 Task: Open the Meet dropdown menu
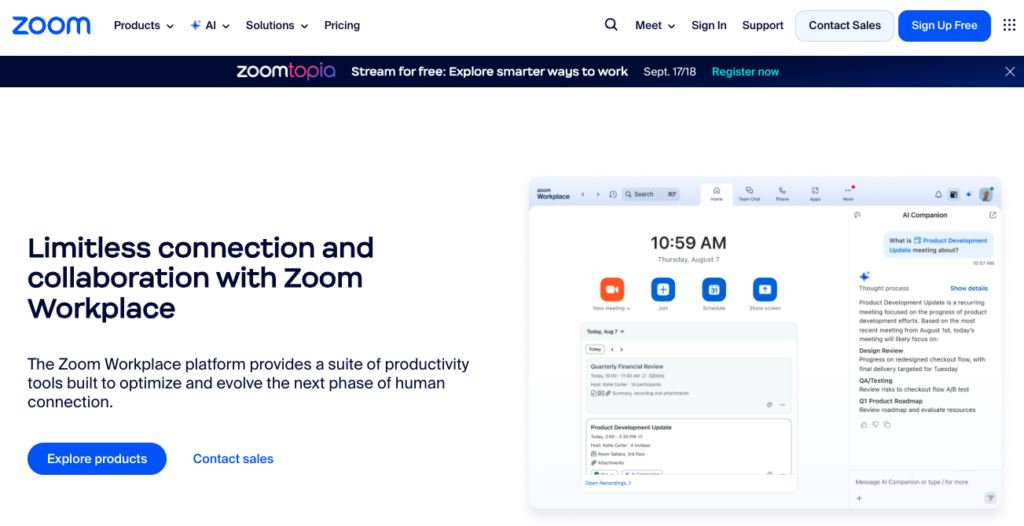pyautogui.click(x=655, y=25)
